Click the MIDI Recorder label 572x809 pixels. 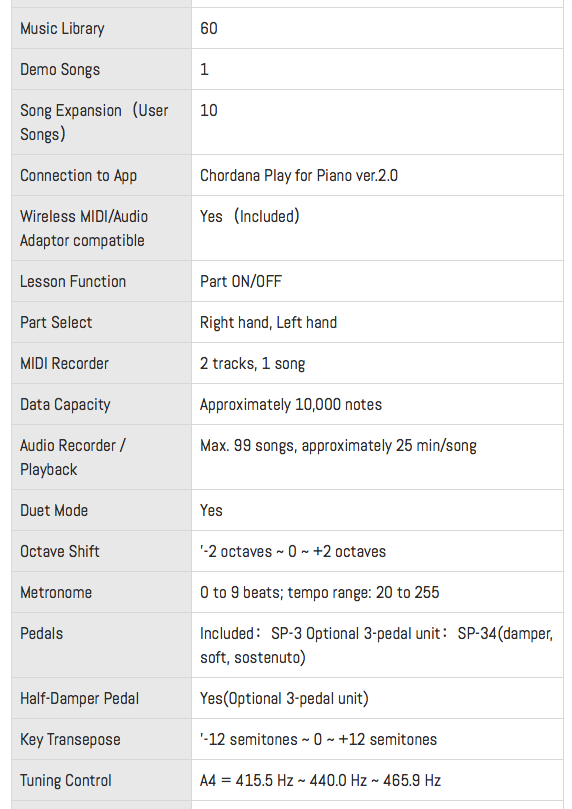pyautogui.click(x=64, y=363)
